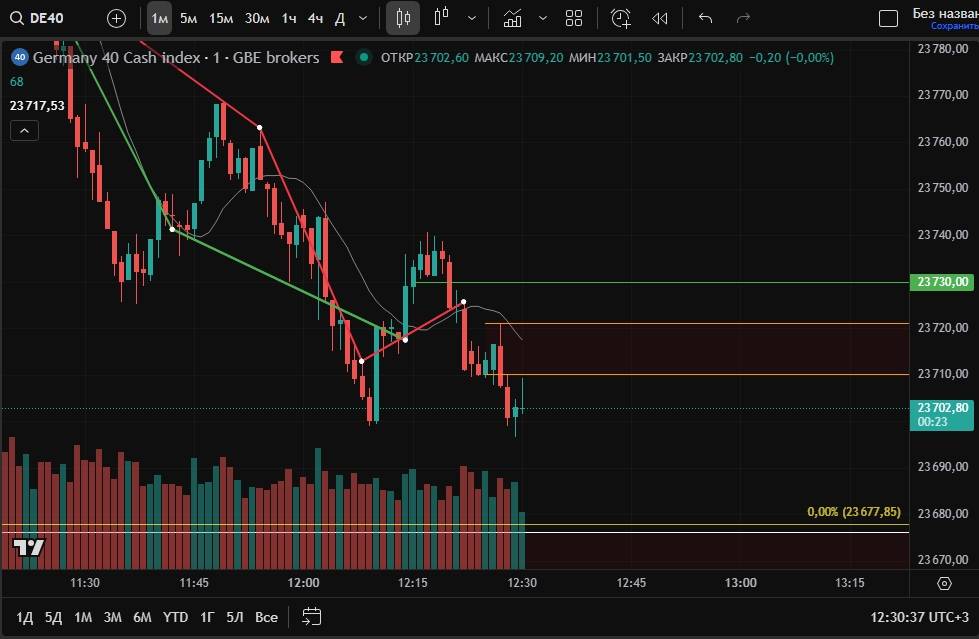Open the candlestick chart type selector

click(403, 18)
